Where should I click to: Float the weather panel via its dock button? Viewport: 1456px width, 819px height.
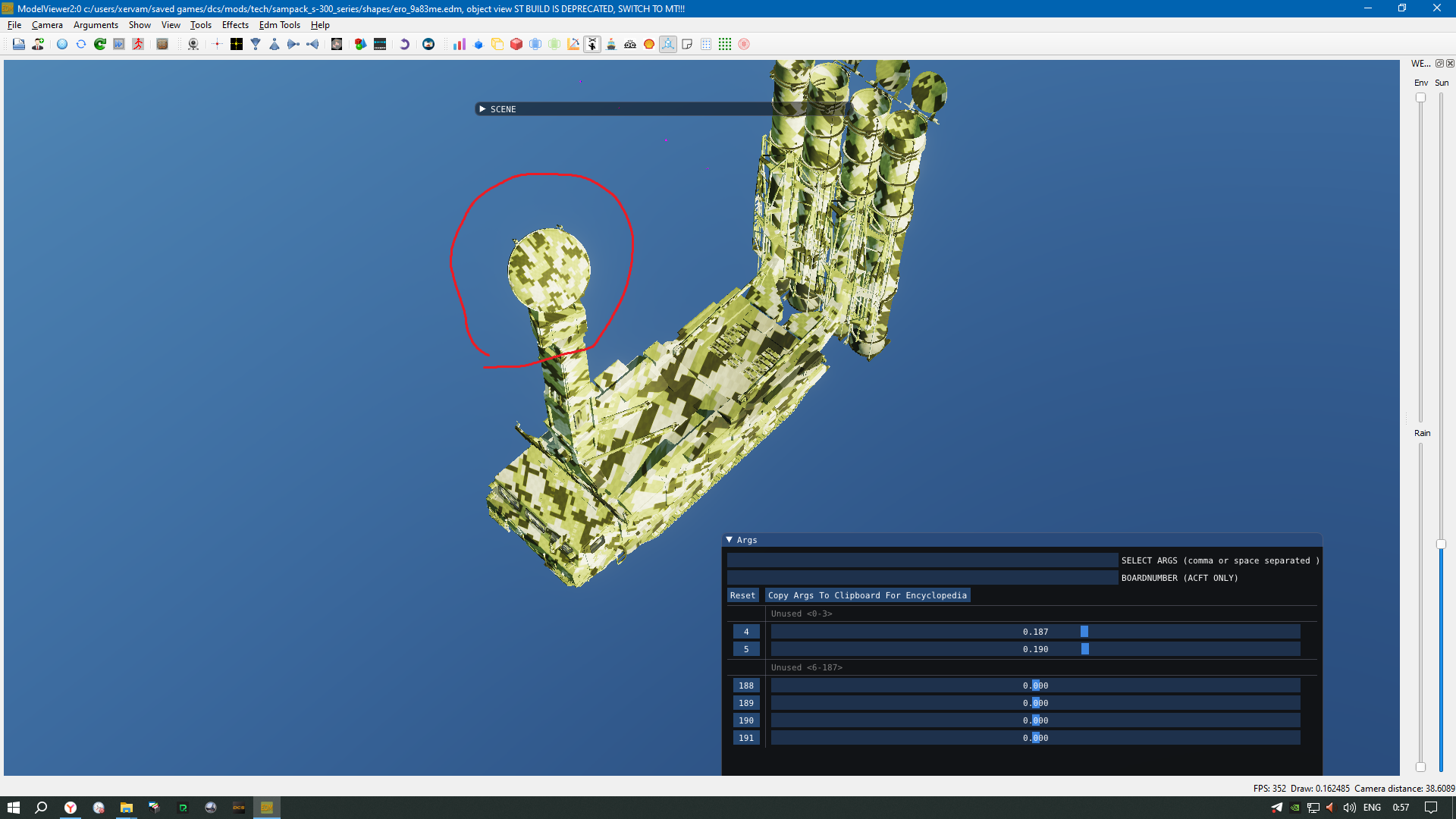coord(1439,64)
